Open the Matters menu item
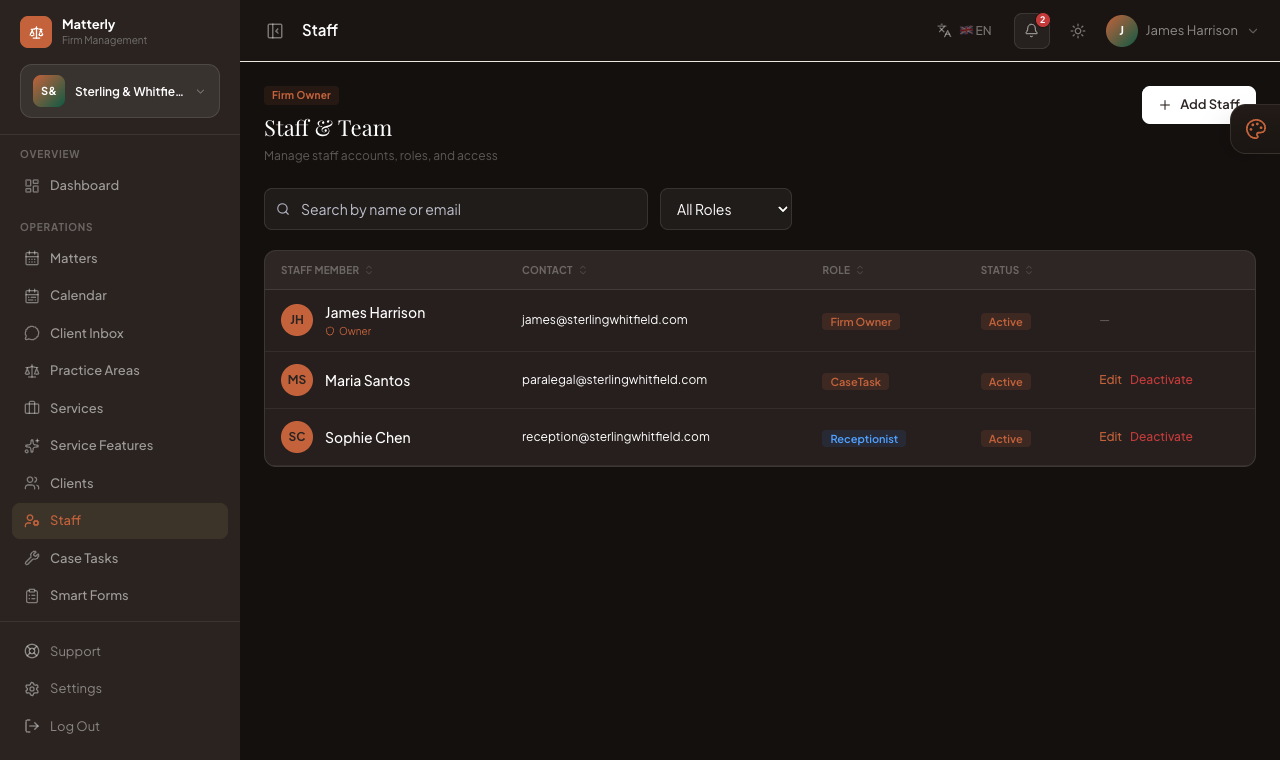 [x=120, y=259]
